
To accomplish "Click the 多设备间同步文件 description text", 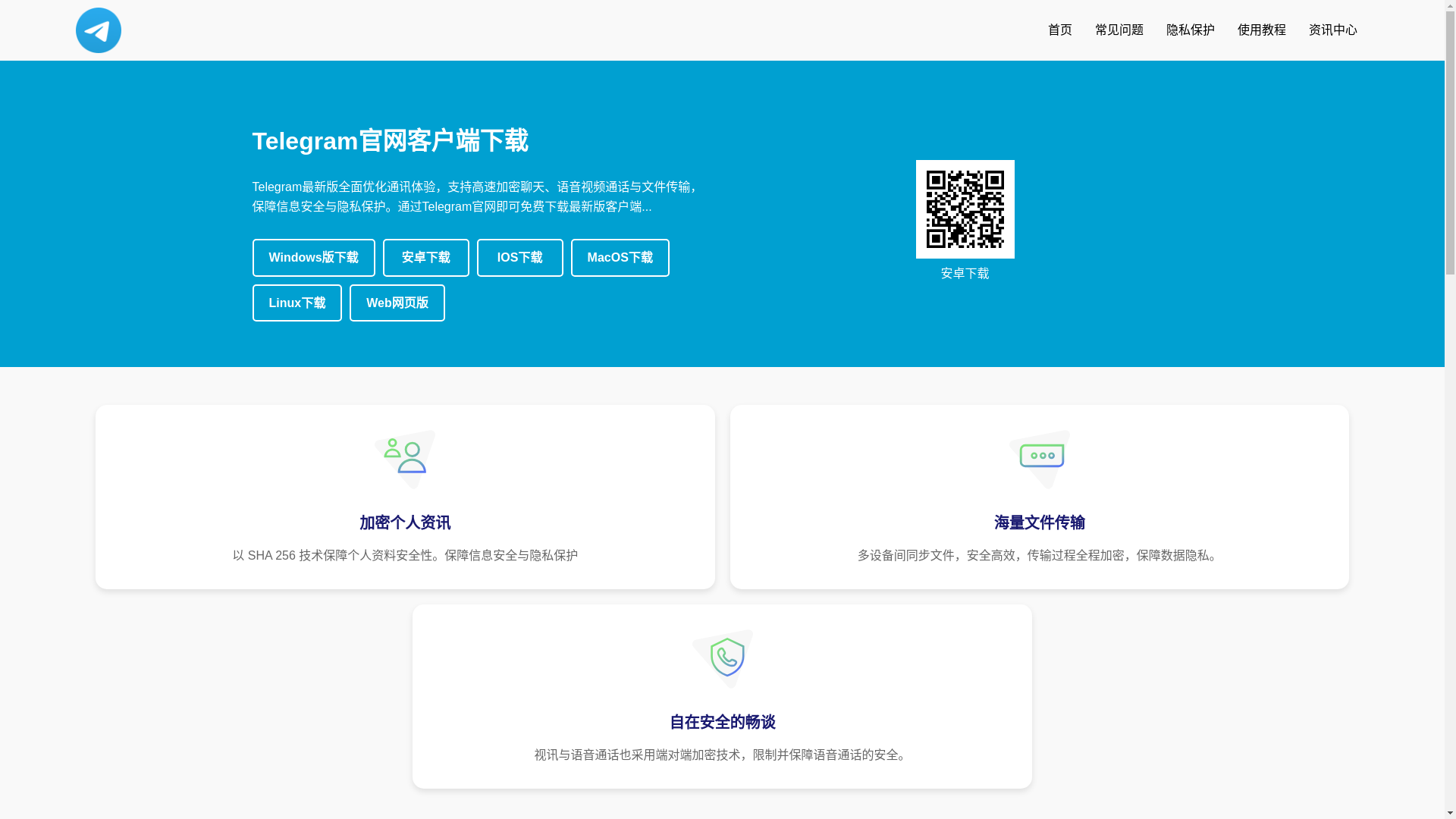I will pos(1040,556).
